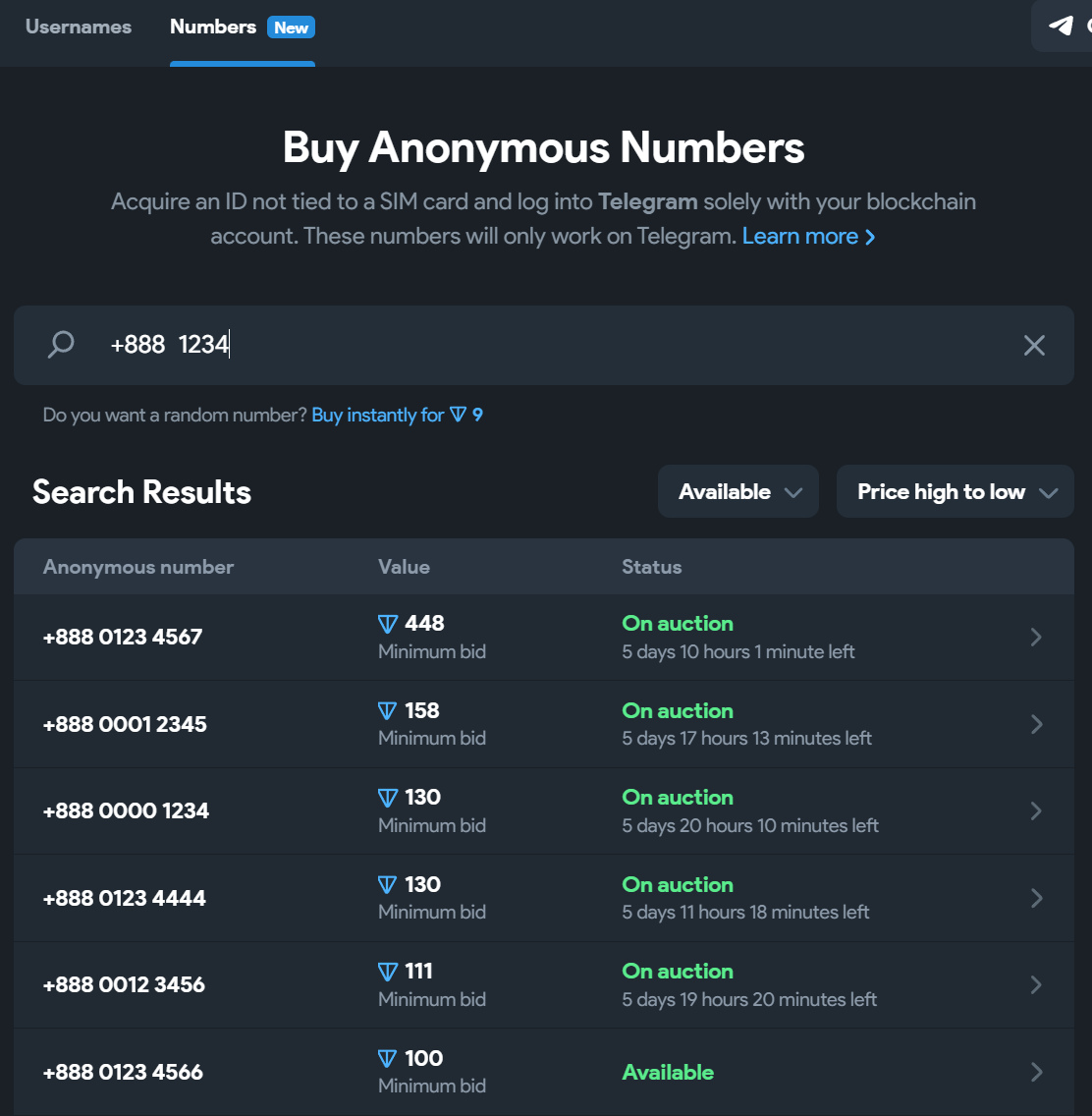Click the Search Results heading

tap(141, 492)
